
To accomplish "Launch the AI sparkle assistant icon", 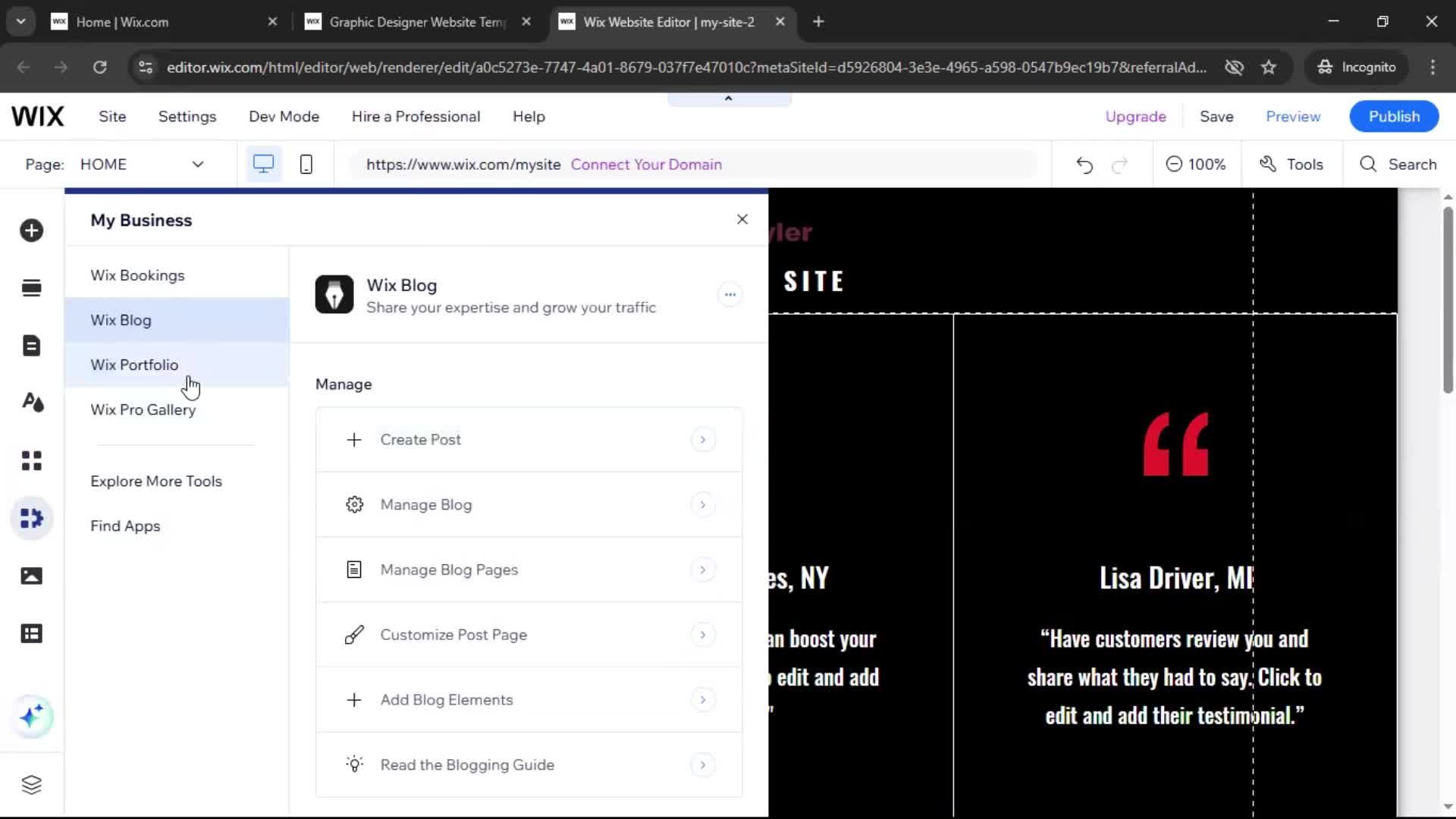I will (x=32, y=717).
